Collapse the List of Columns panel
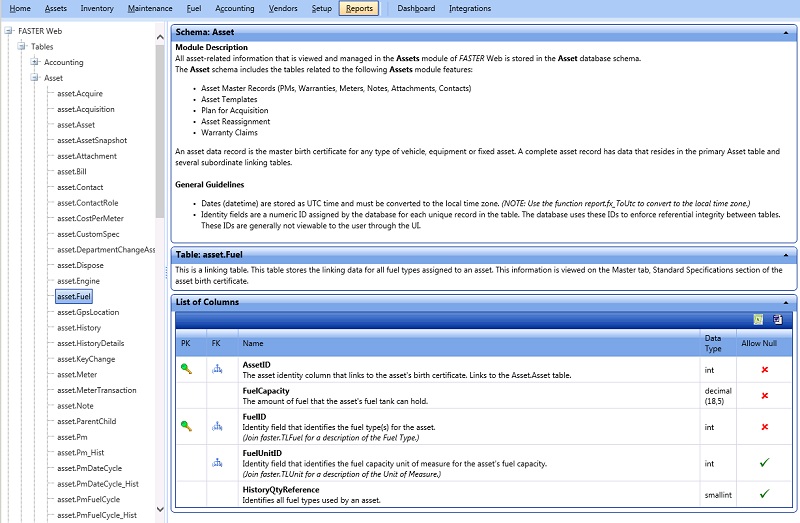 click(x=786, y=303)
